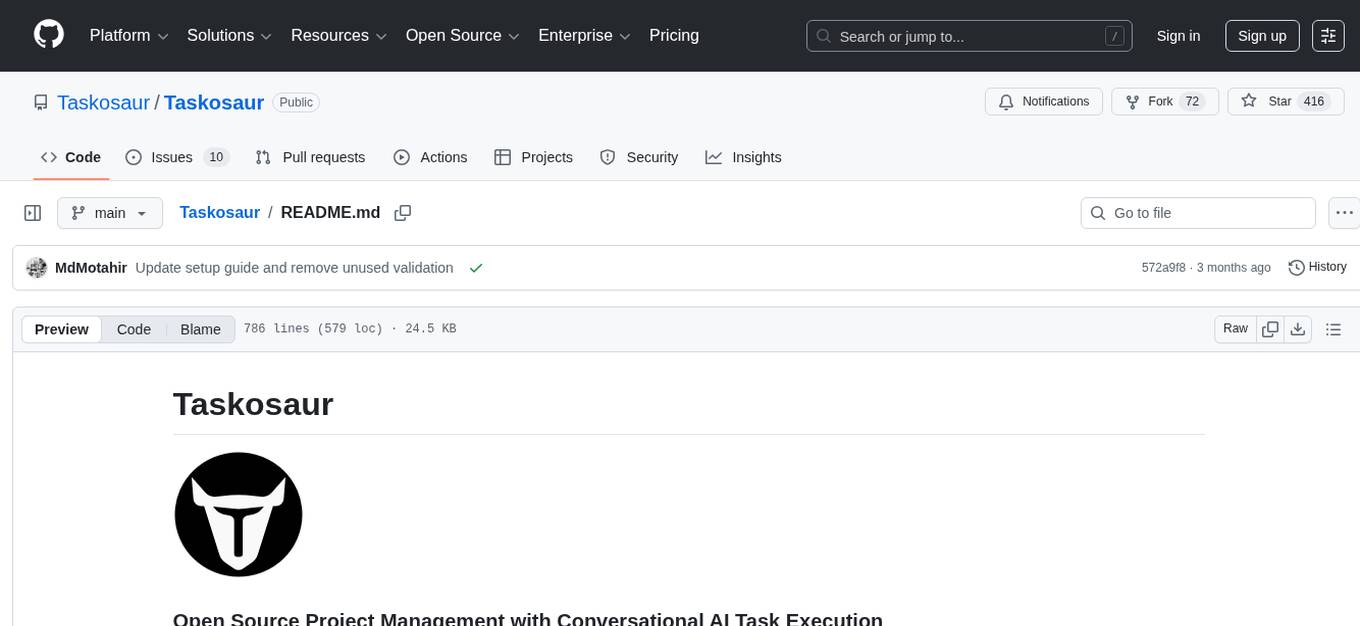Switch to Code view mode
This screenshot has height=626, width=1360.
click(x=133, y=329)
